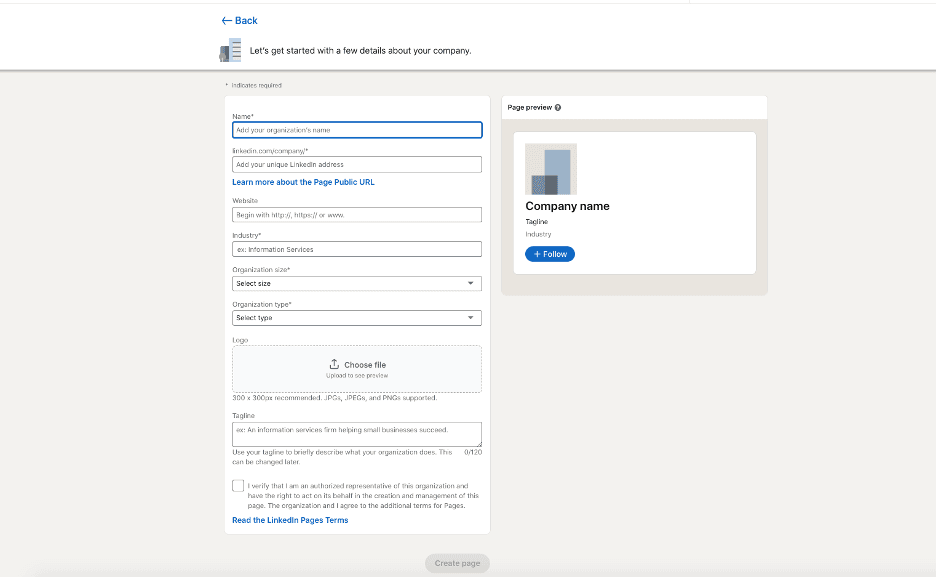The image size is (936, 578).
Task: Select the Industry input field
Action: coord(356,248)
